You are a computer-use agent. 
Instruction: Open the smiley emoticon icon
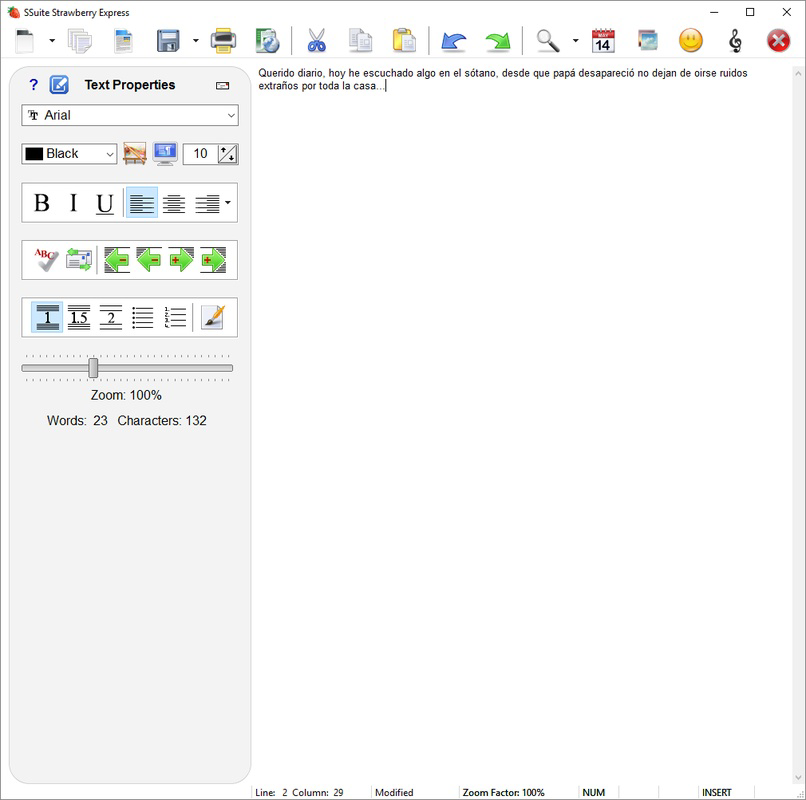pos(691,41)
